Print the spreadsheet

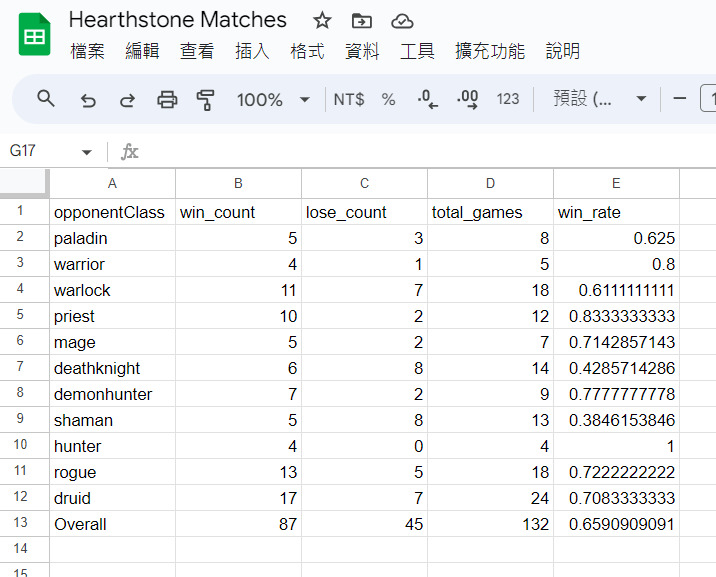pos(167,99)
